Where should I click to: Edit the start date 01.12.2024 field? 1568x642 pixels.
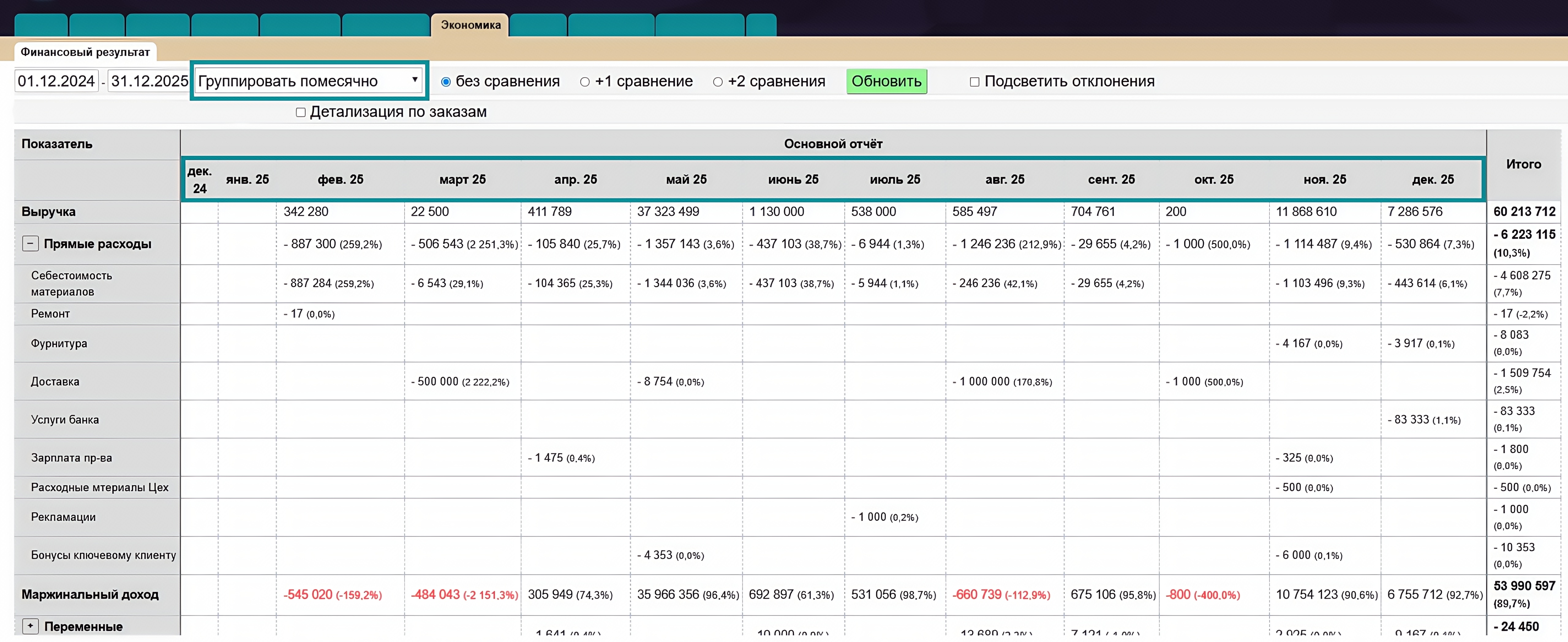56,81
